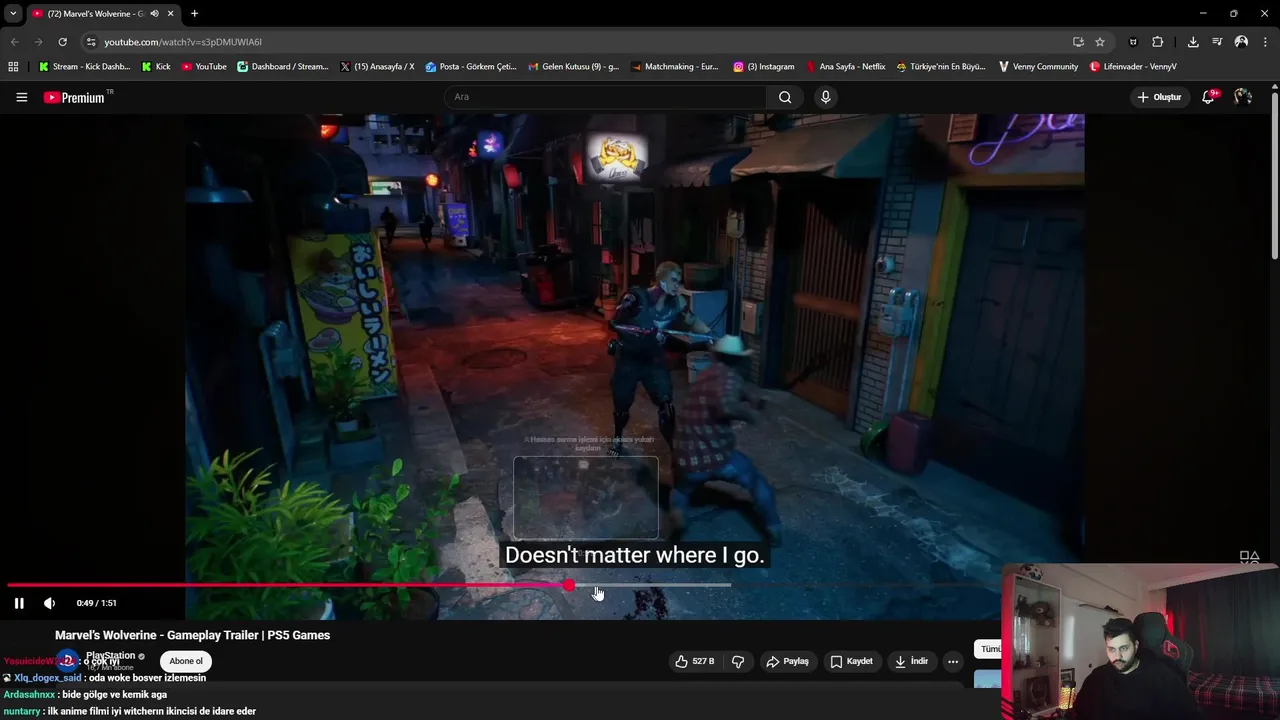Click the 0:49 / 1:51 time display

[x=96, y=603]
